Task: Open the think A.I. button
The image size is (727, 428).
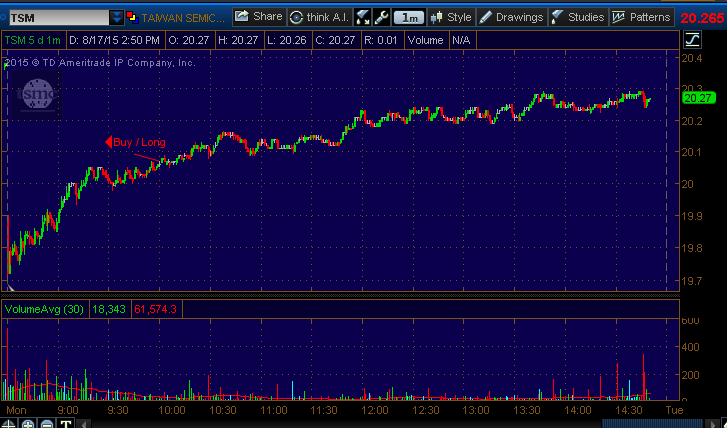Action: click(319, 18)
